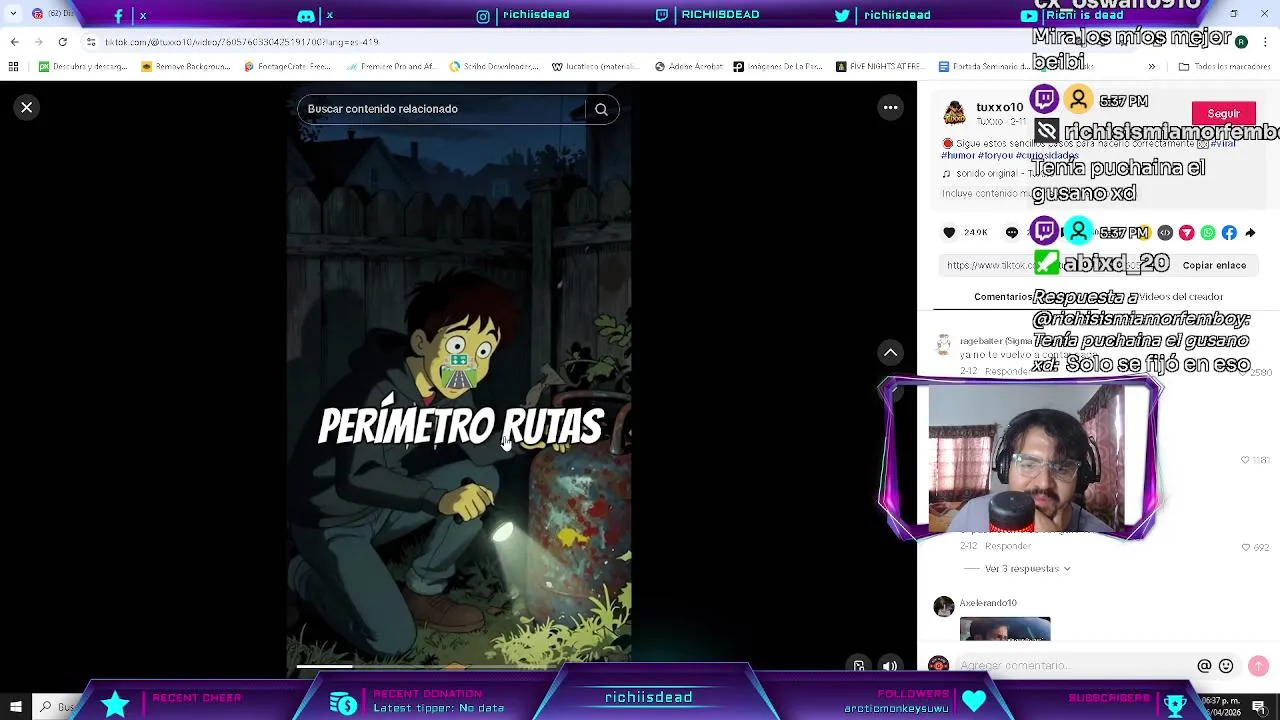This screenshot has width=1280, height=720.
Task: Select Videos del creador tab
Action: [1180, 297]
